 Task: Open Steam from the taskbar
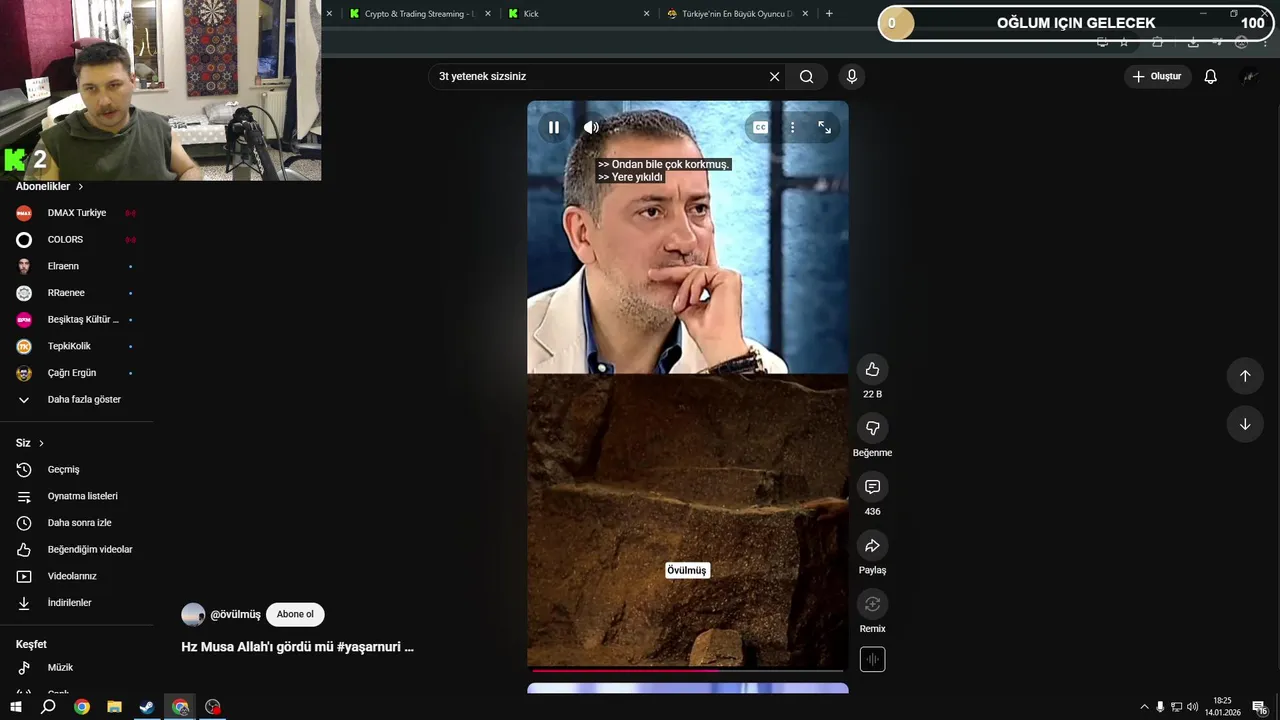147,707
